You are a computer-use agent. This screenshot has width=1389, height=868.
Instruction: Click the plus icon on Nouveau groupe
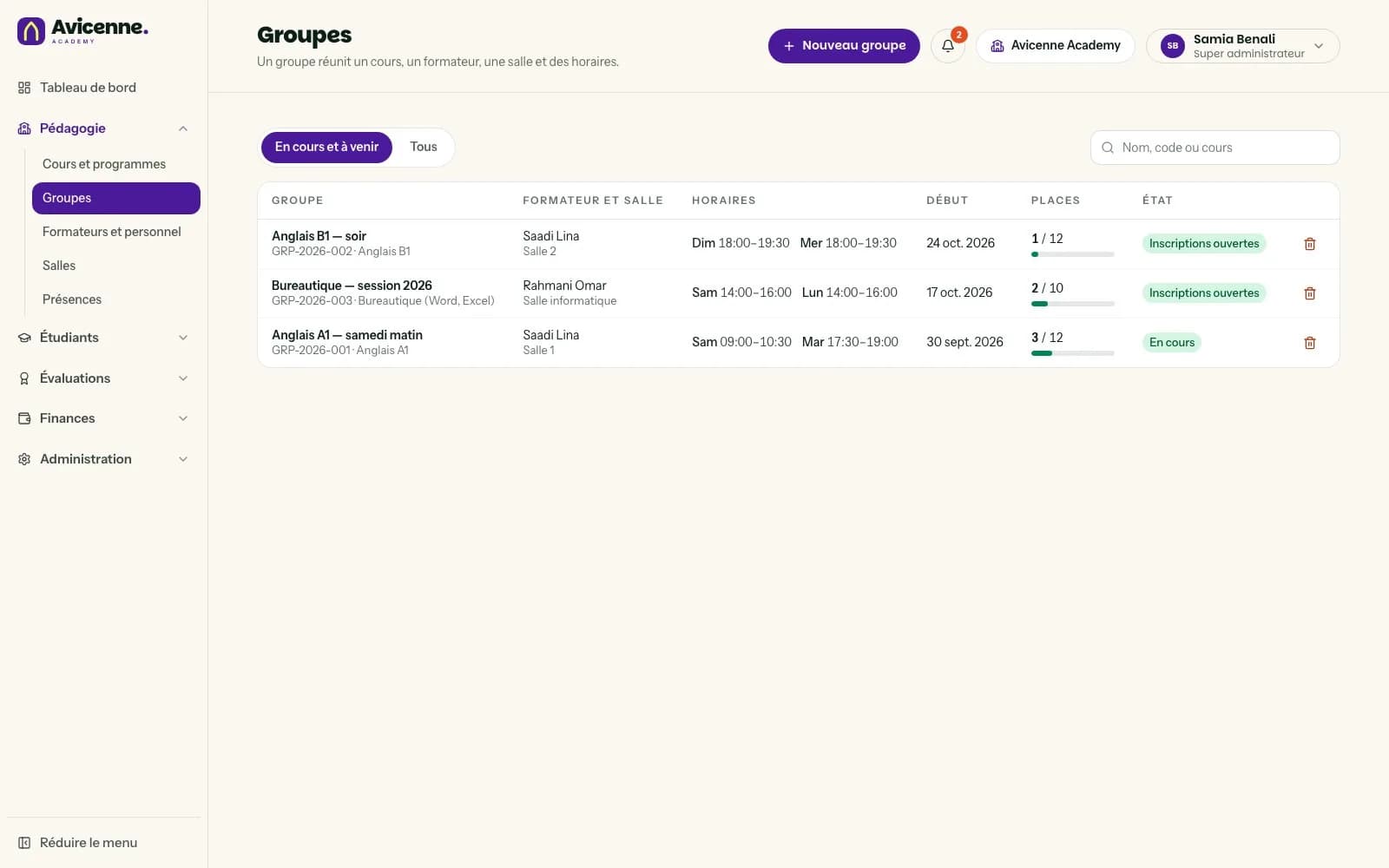(789, 46)
